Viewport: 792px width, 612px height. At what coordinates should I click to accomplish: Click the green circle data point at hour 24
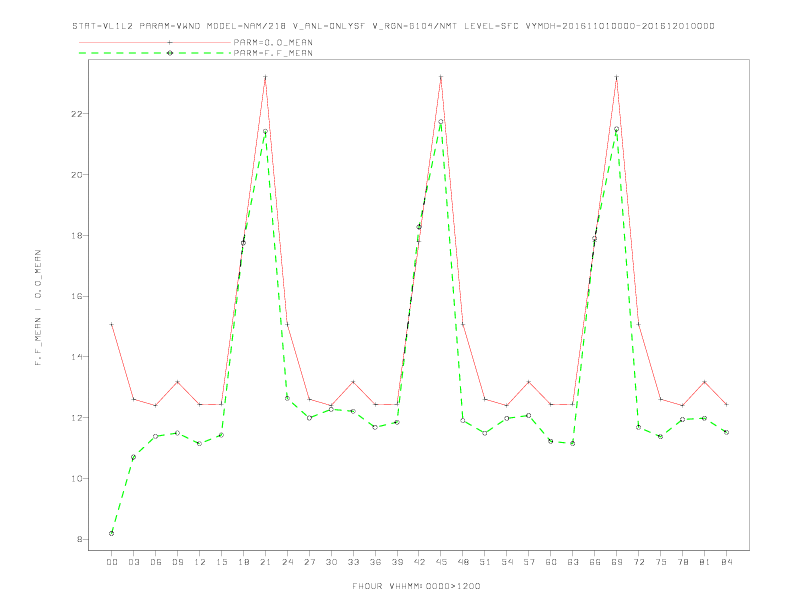[287, 398]
